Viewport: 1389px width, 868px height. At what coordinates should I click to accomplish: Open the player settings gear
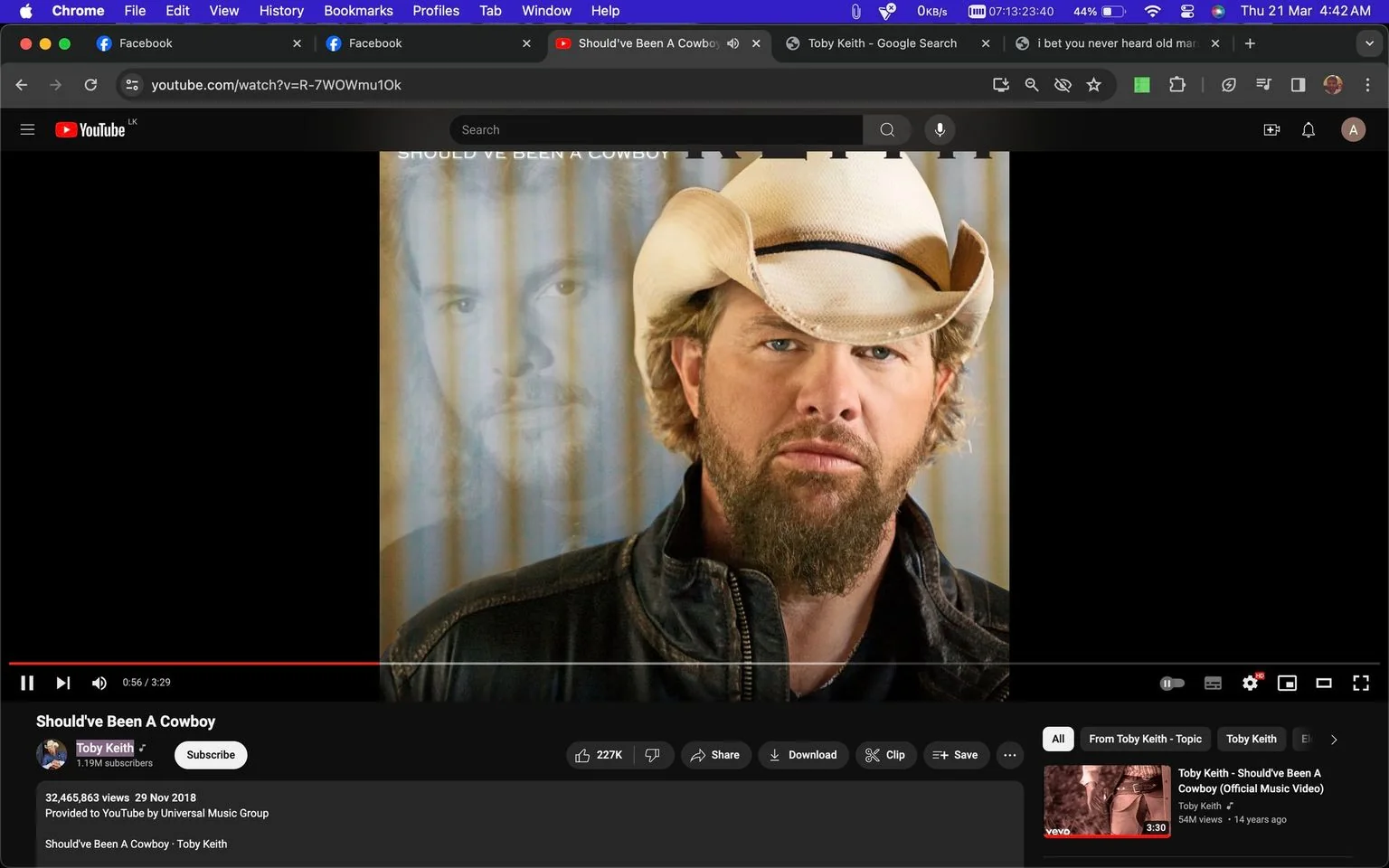coord(1251,683)
